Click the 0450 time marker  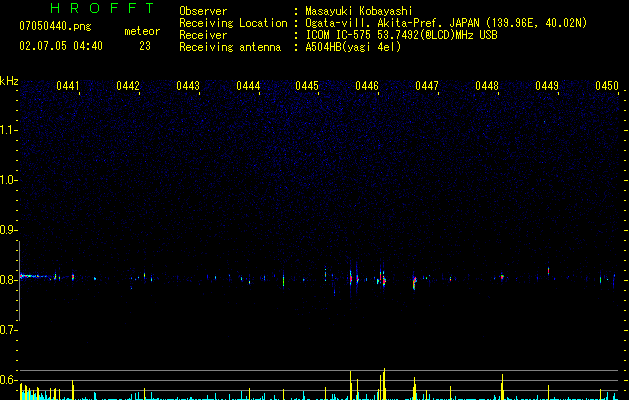point(607,86)
